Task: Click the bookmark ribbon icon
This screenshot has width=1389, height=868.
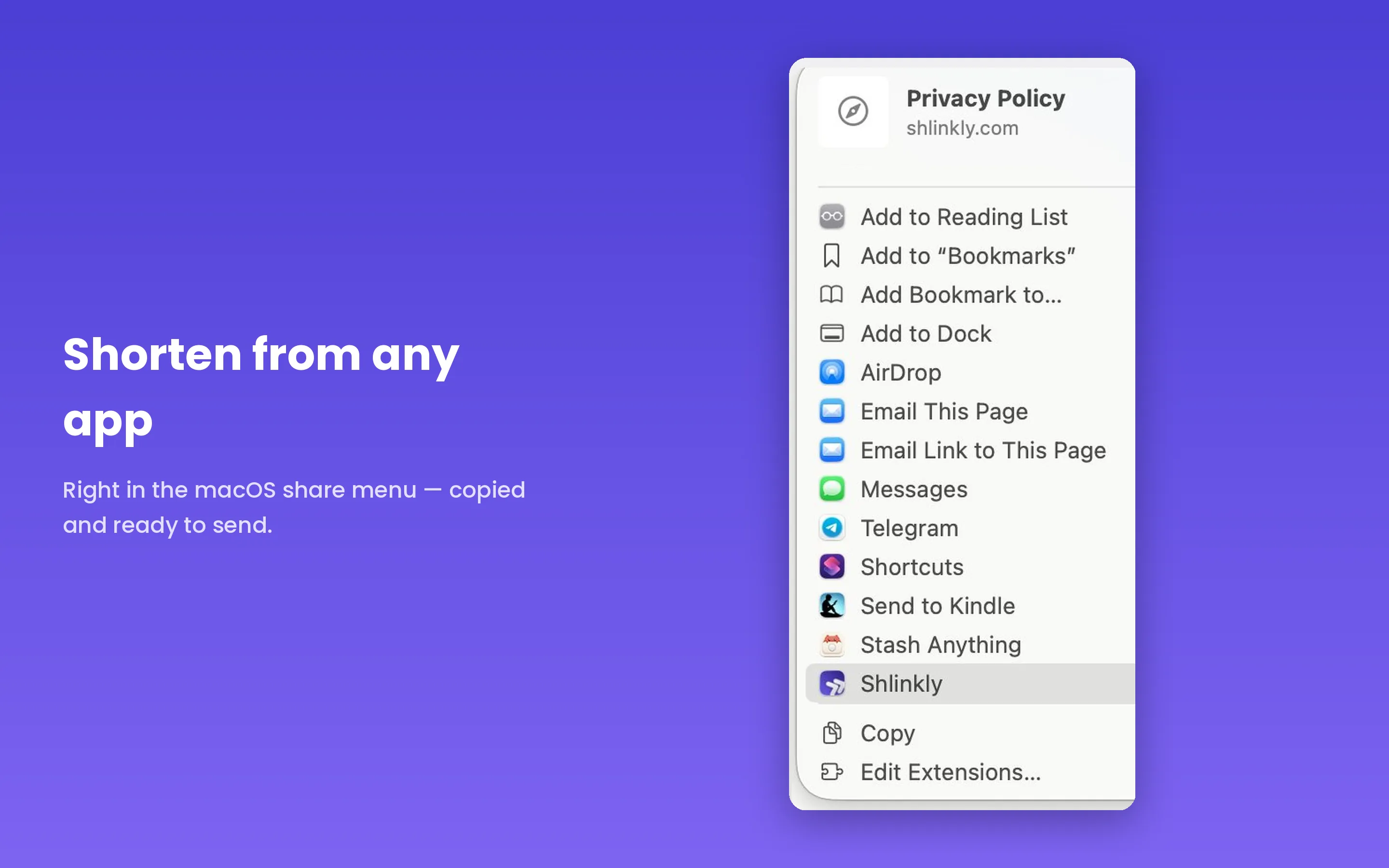Action: [x=831, y=256]
